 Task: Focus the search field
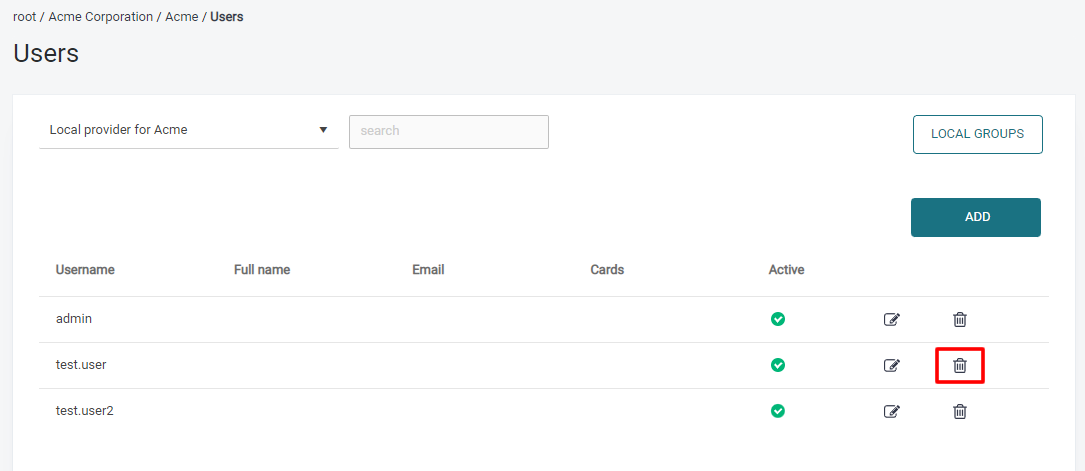coord(448,131)
